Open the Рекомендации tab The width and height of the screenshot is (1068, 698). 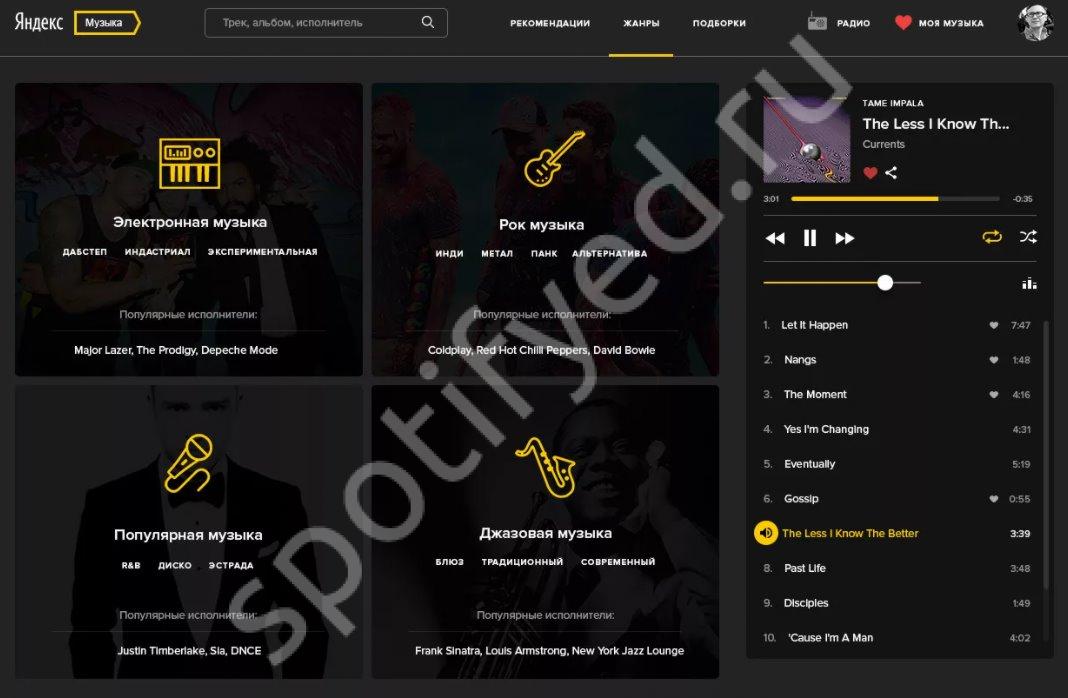(x=550, y=23)
